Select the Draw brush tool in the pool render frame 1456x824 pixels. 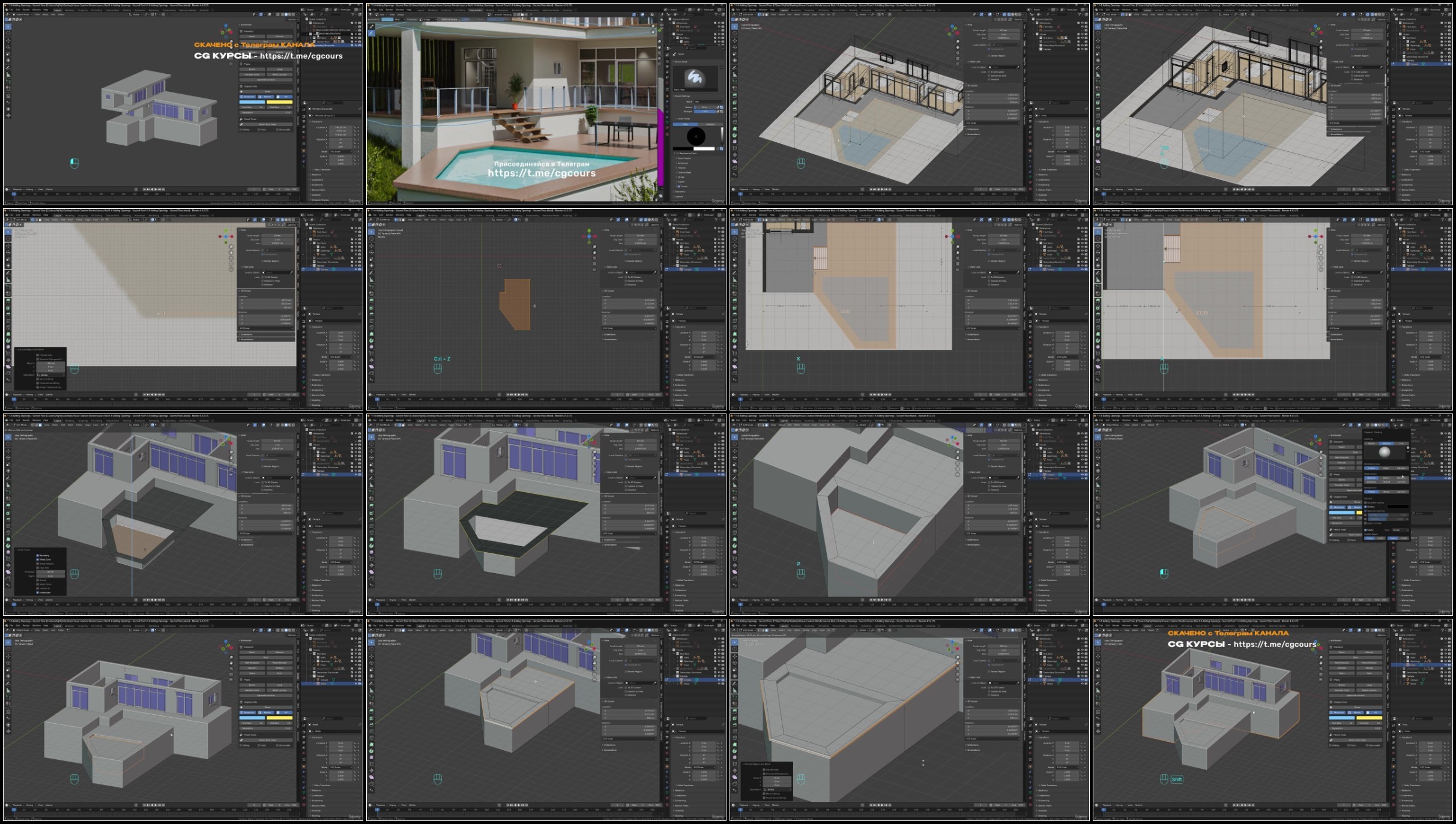[372, 26]
